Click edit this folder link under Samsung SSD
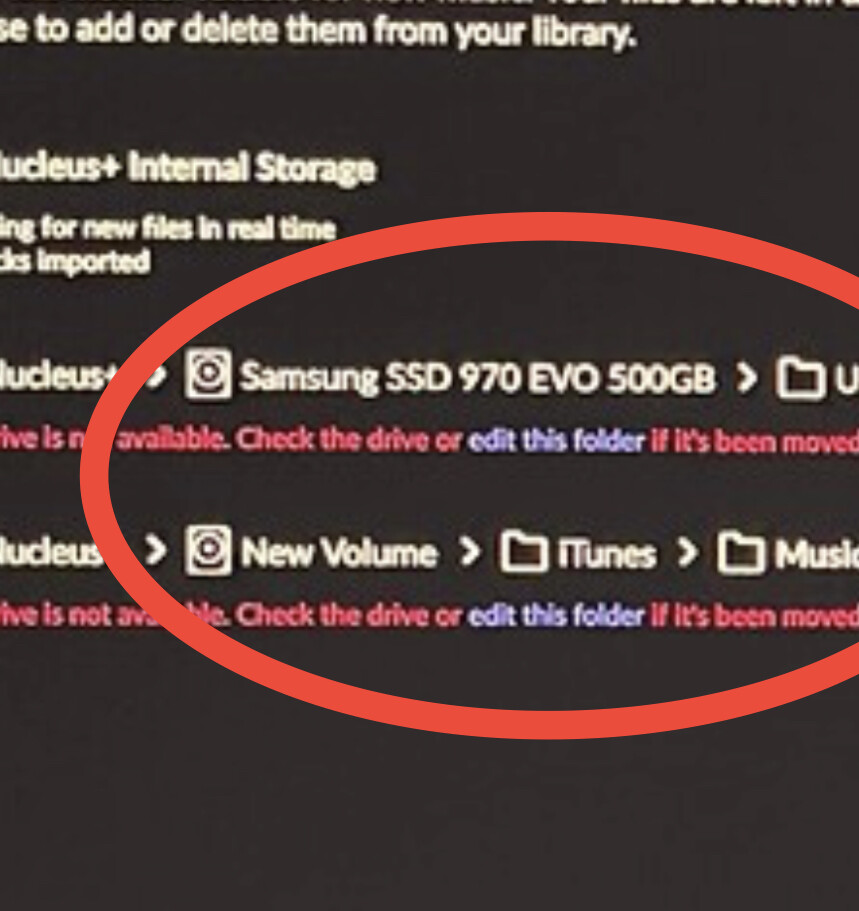The image size is (859, 911). tap(556, 442)
